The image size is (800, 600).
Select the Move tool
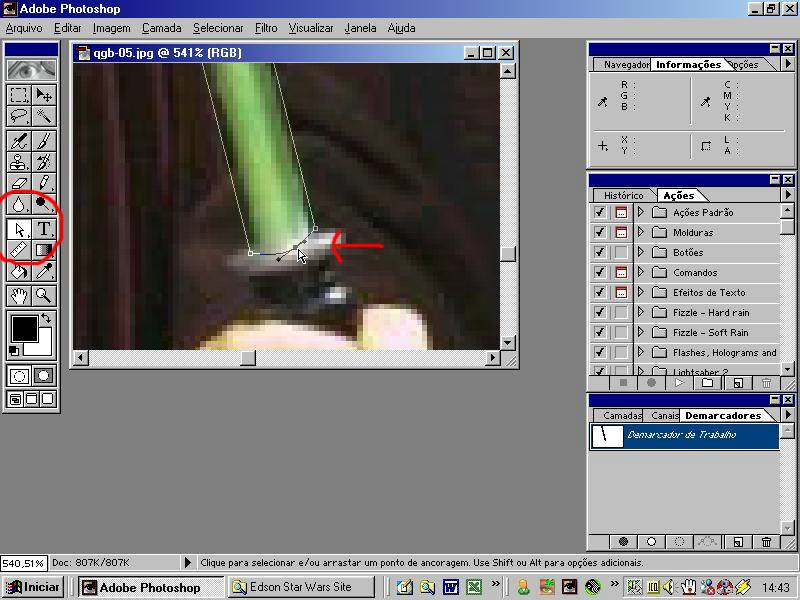(44, 95)
